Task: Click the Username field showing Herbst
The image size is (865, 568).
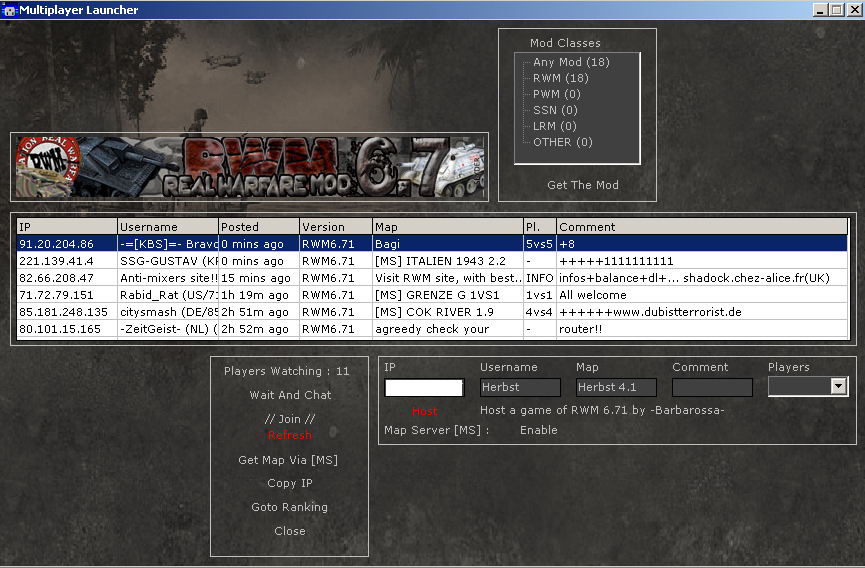Action: point(520,387)
